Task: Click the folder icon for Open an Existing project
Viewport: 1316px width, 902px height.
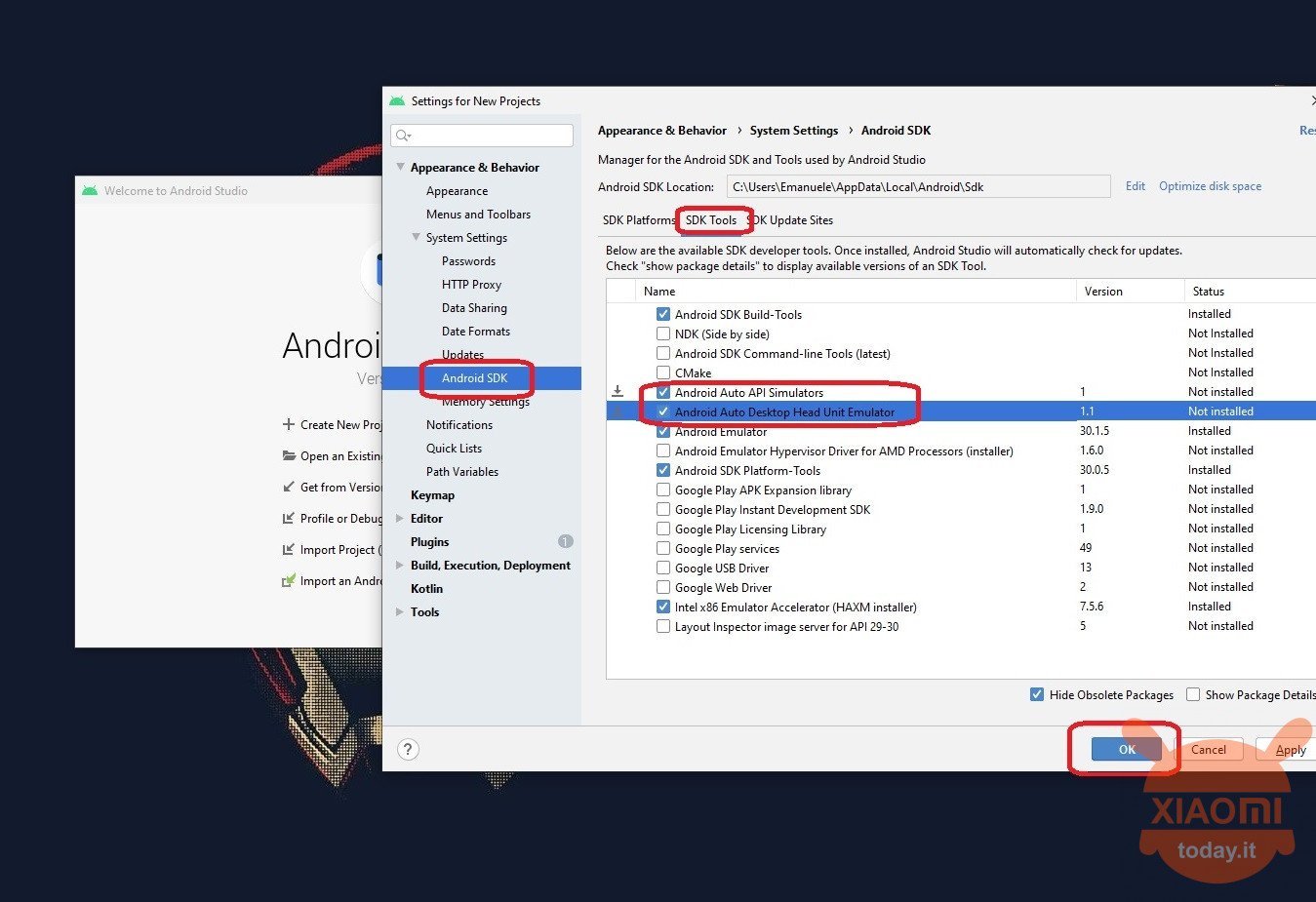Action: point(289,455)
